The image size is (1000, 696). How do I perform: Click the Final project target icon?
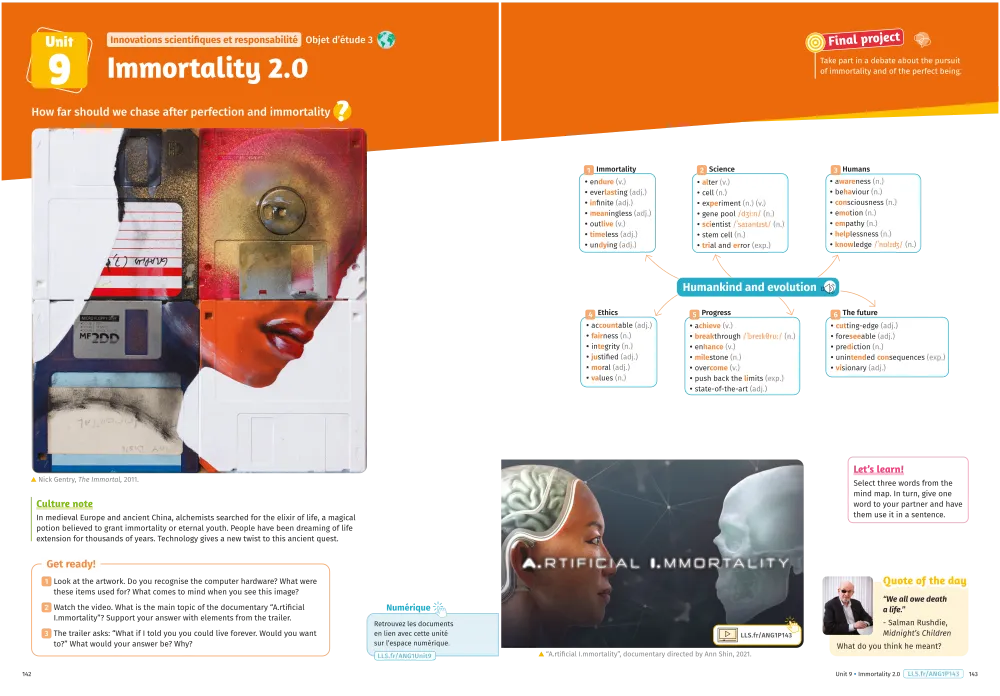tap(815, 42)
